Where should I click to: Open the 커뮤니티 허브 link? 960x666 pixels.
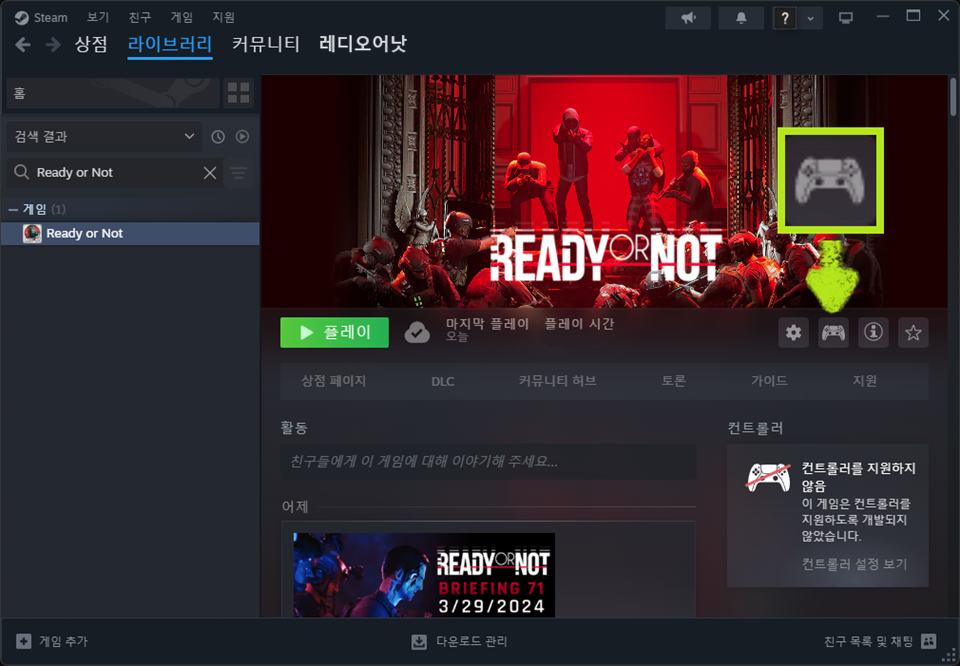click(x=557, y=381)
